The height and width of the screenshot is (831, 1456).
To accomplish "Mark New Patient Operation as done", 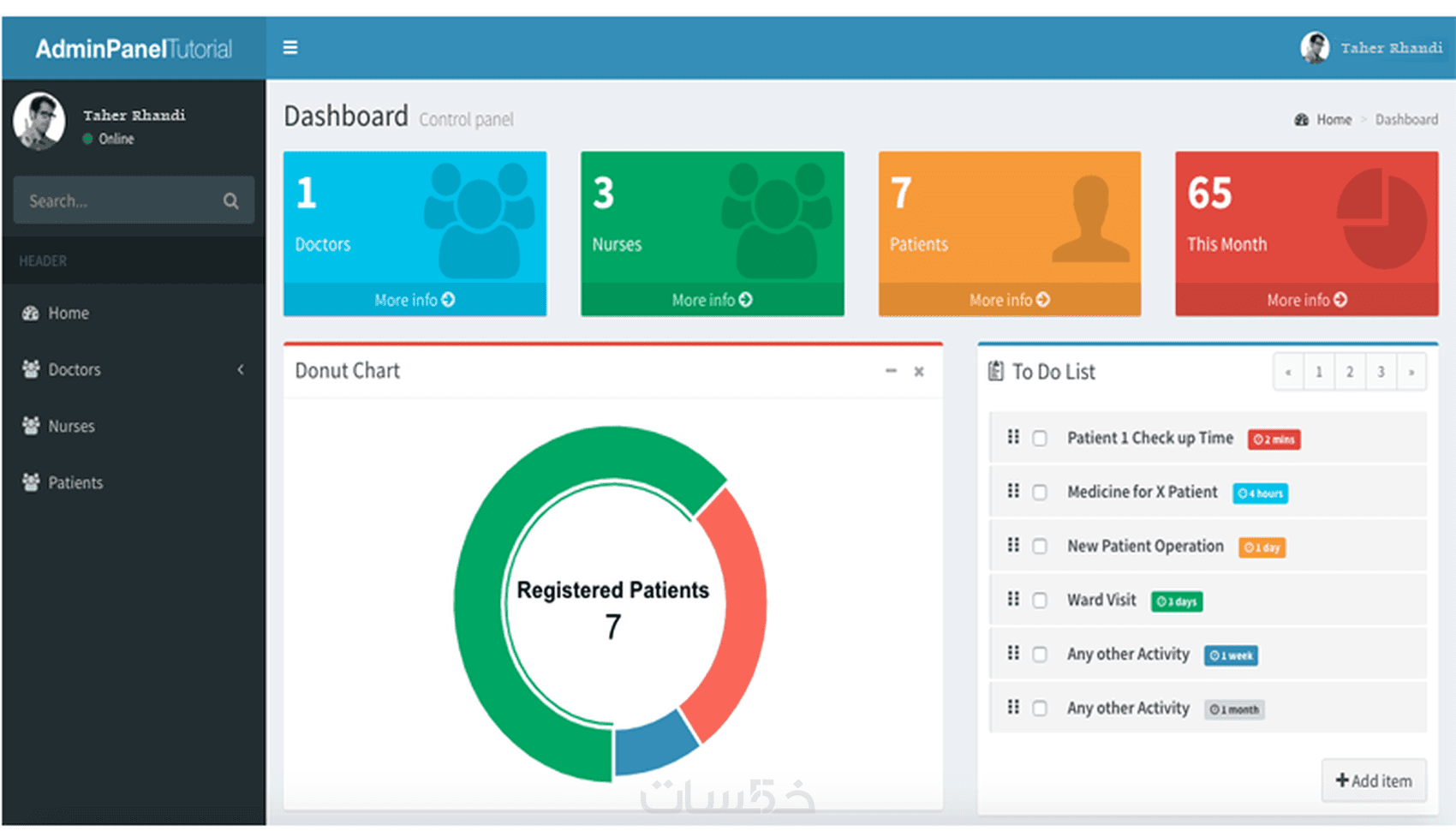I will [x=1040, y=547].
